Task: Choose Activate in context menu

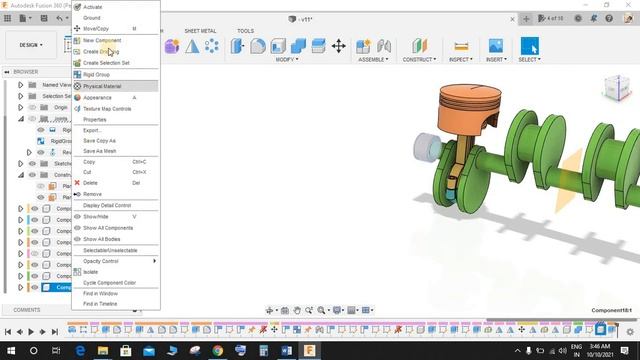Action: click(116, 7)
